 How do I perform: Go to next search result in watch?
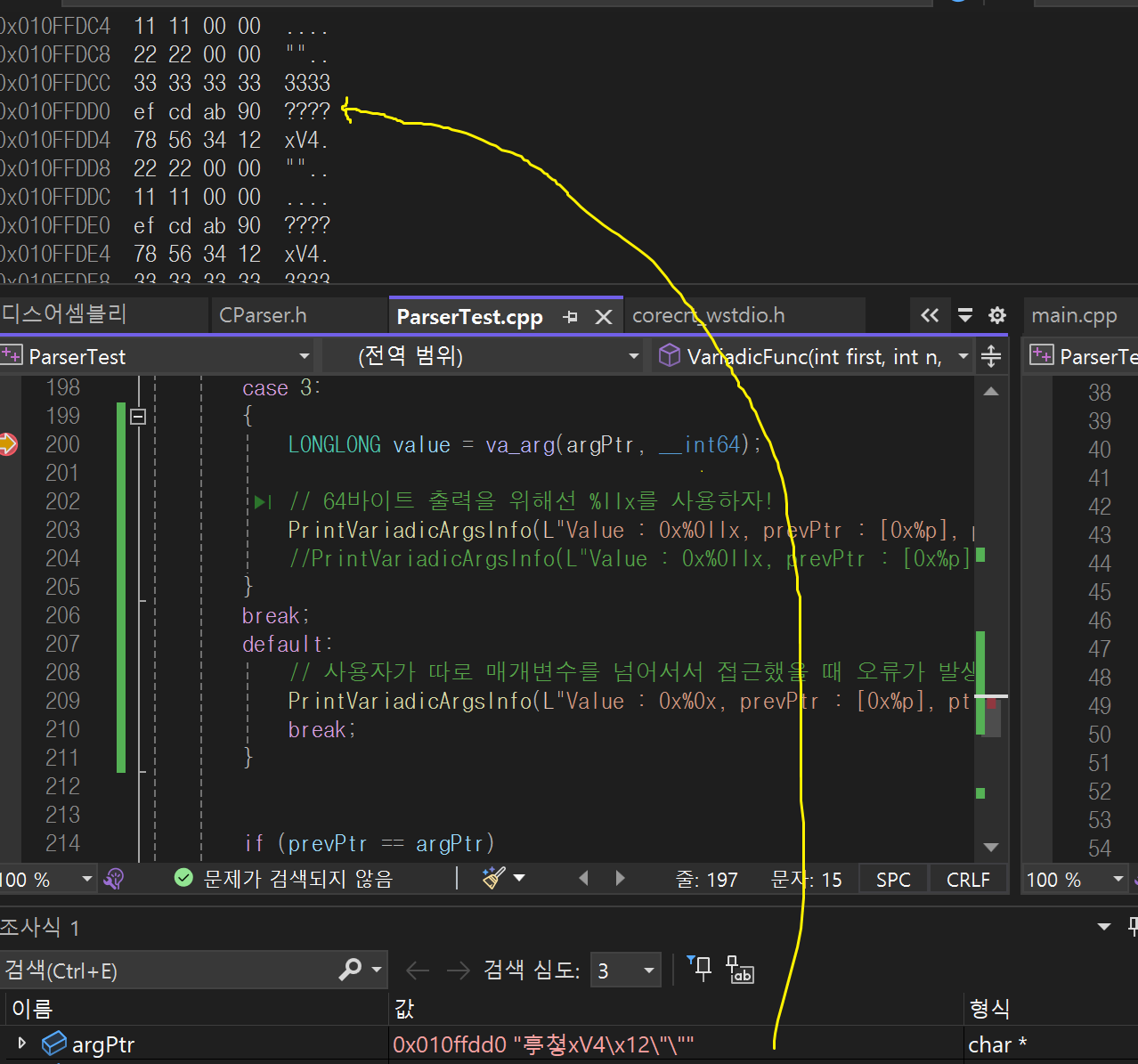(458, 971)
